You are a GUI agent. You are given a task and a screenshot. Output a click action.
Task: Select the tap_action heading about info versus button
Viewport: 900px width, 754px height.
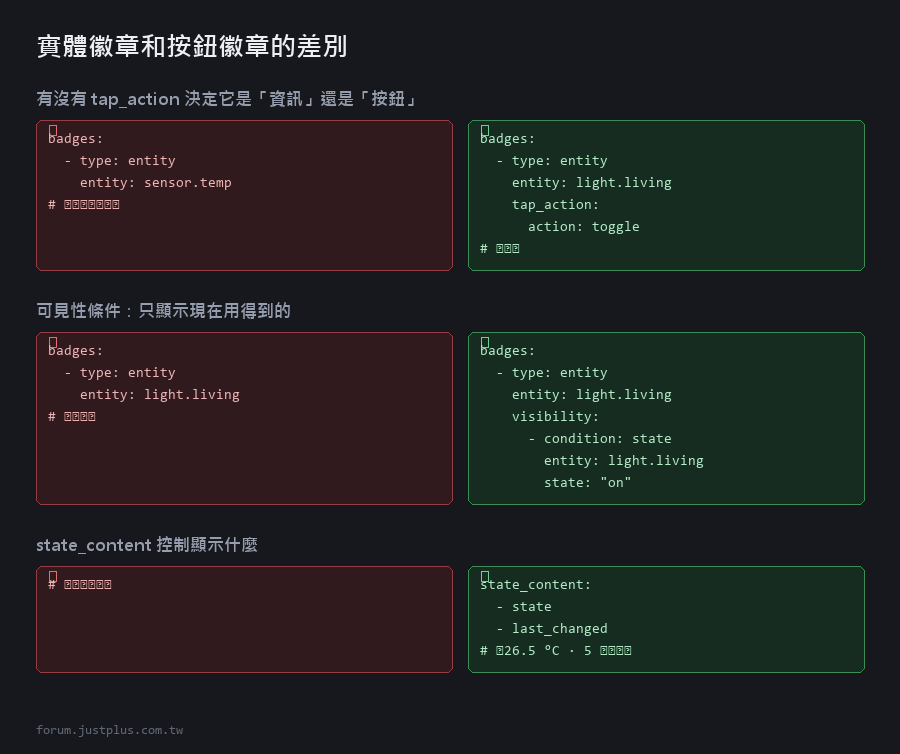click(226, 99)
